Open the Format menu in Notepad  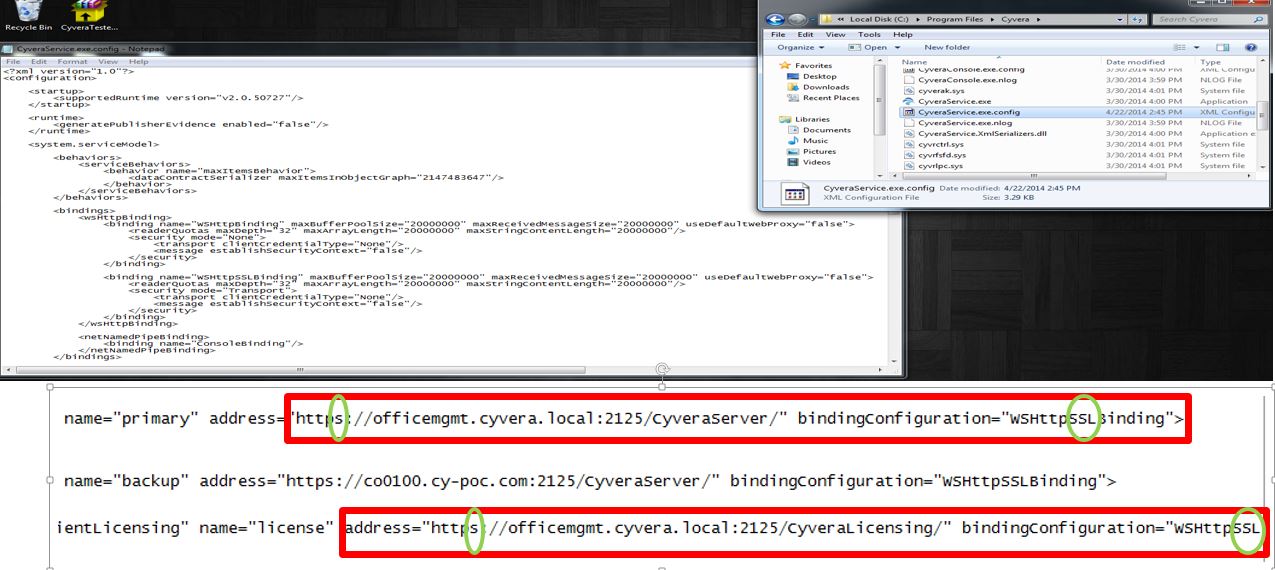(72, 61)
